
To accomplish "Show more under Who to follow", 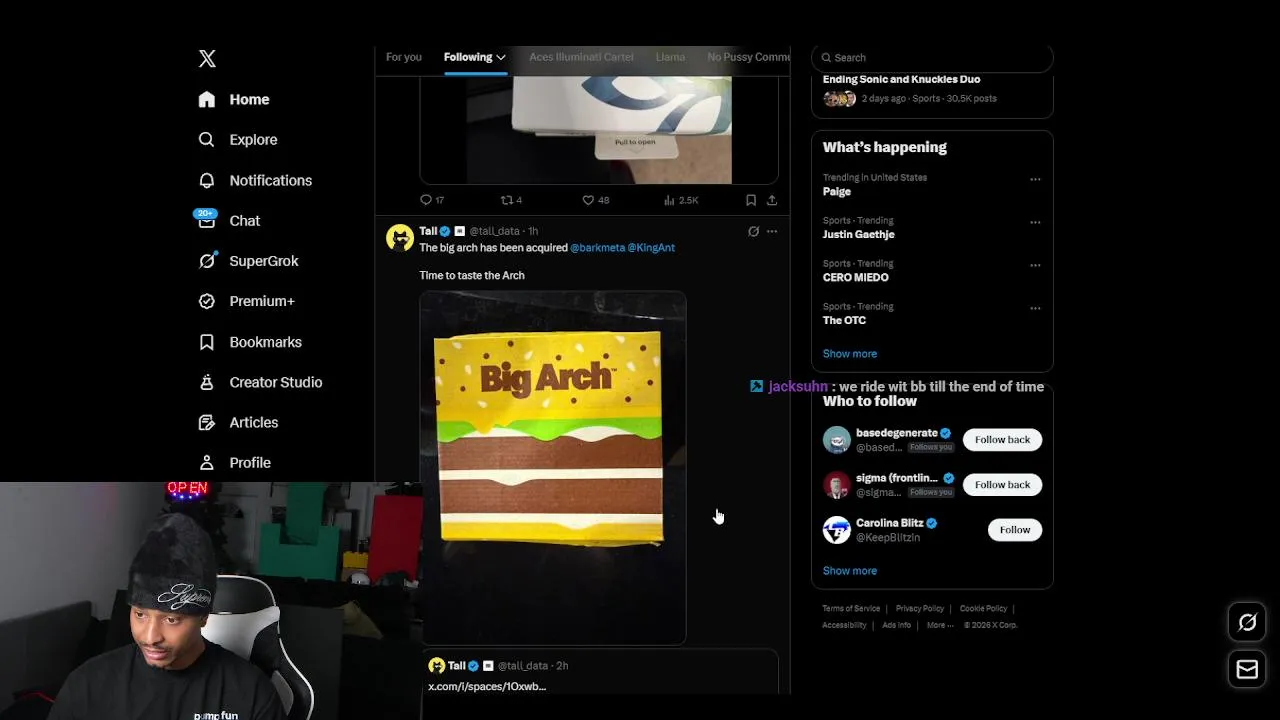I will pyautogui.click(x=850, y=570).
